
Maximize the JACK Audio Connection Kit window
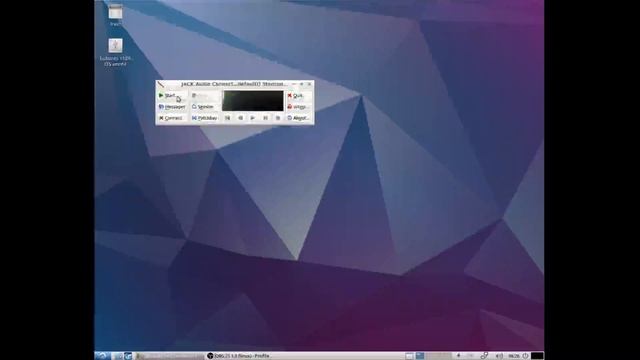[x=302, y=84]
